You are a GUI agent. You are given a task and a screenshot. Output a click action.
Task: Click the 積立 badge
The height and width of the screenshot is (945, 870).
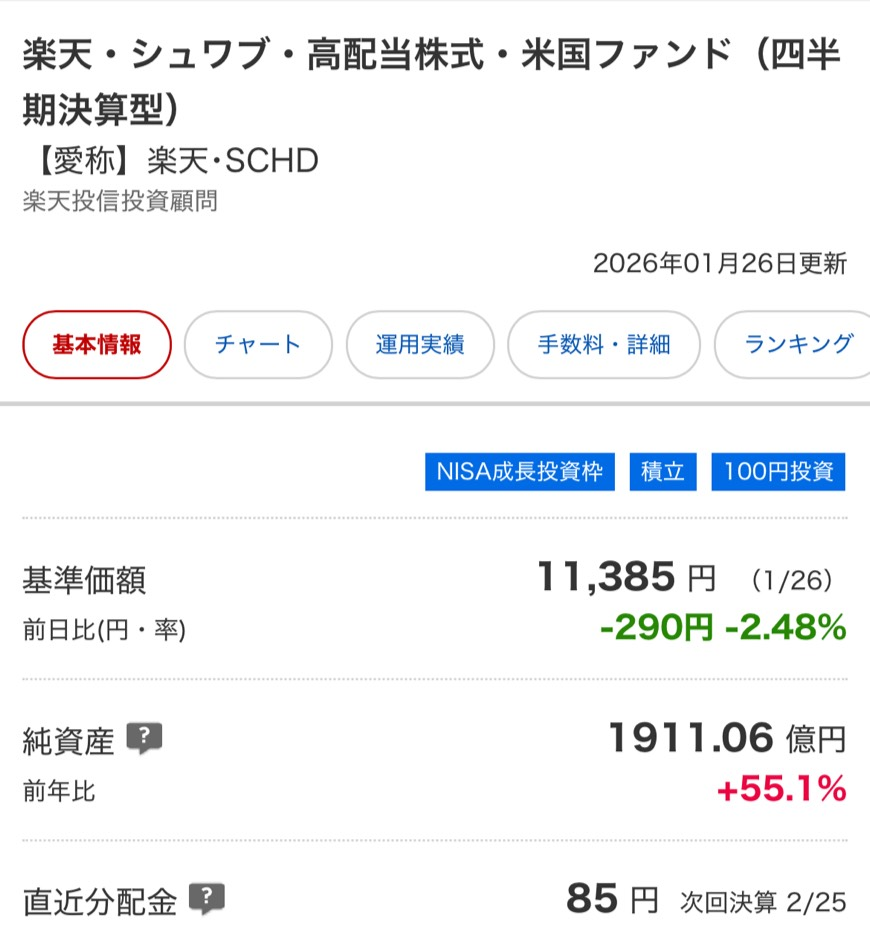click(663, 472)
